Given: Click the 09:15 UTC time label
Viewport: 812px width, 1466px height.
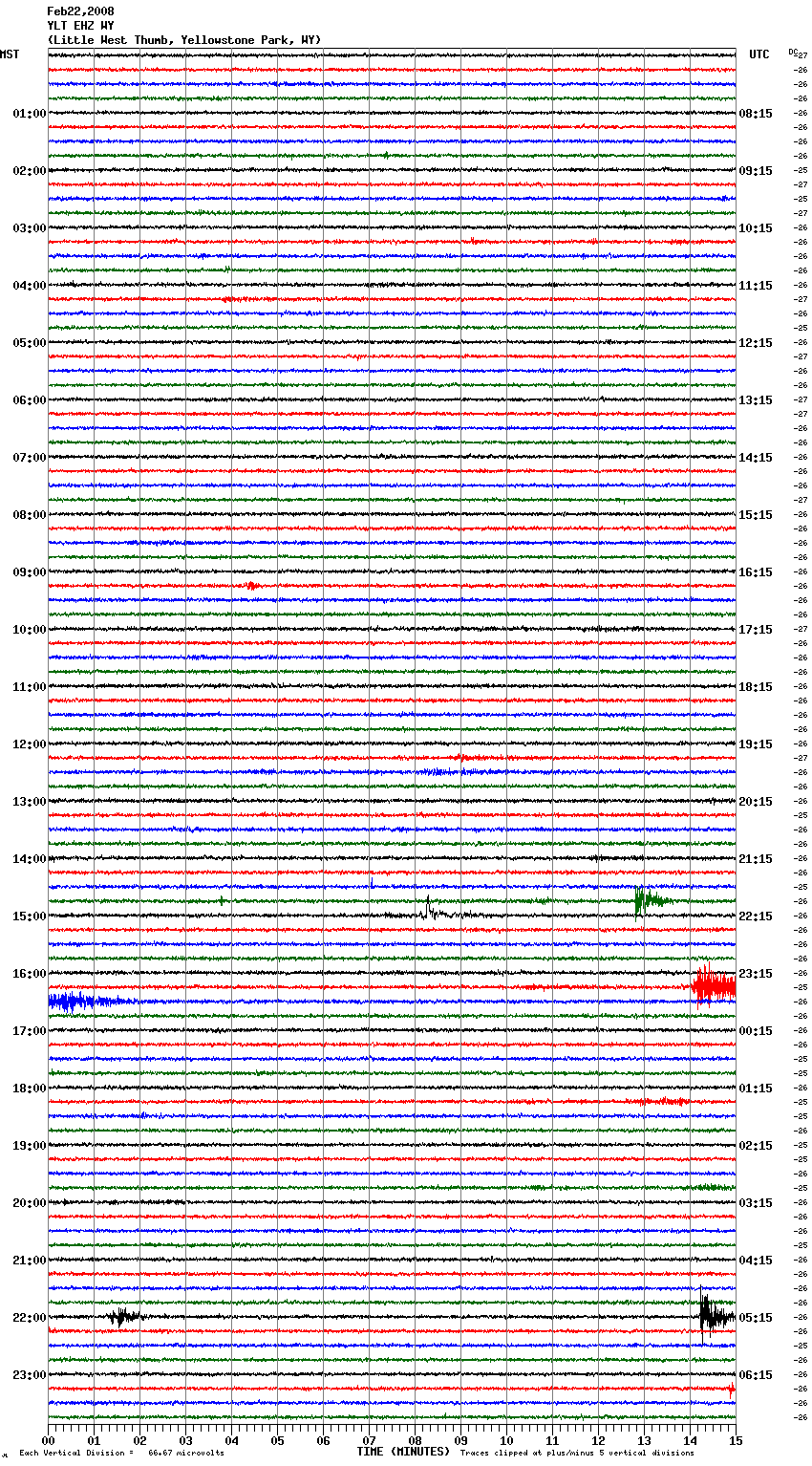Looking at the screenshot, I should pos(756,171).
